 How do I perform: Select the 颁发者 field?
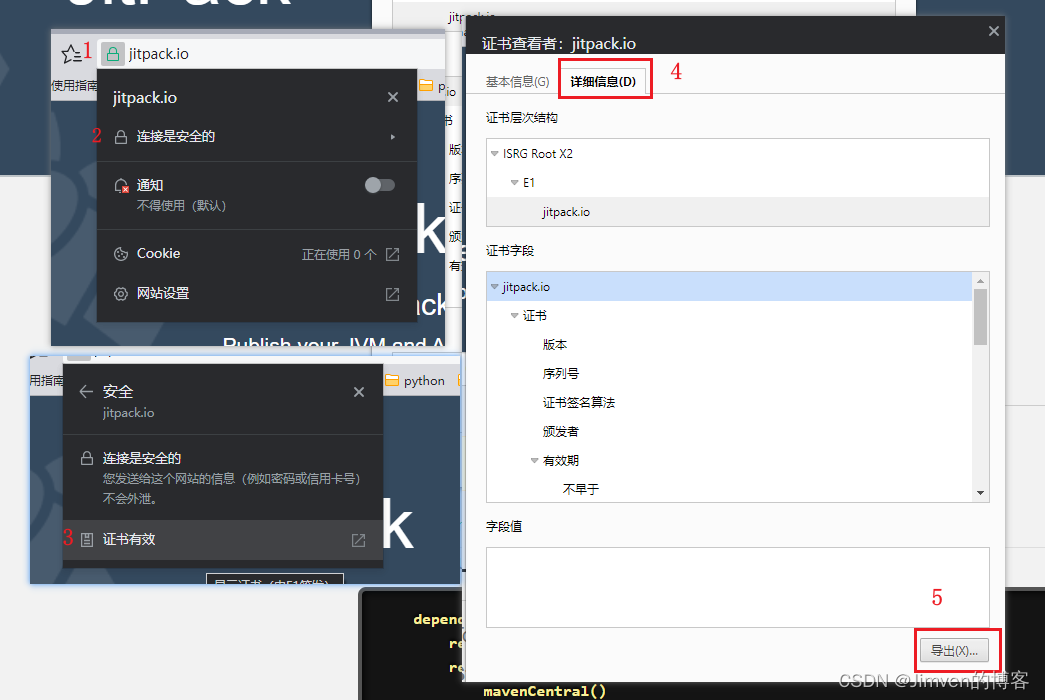point(560,431)
